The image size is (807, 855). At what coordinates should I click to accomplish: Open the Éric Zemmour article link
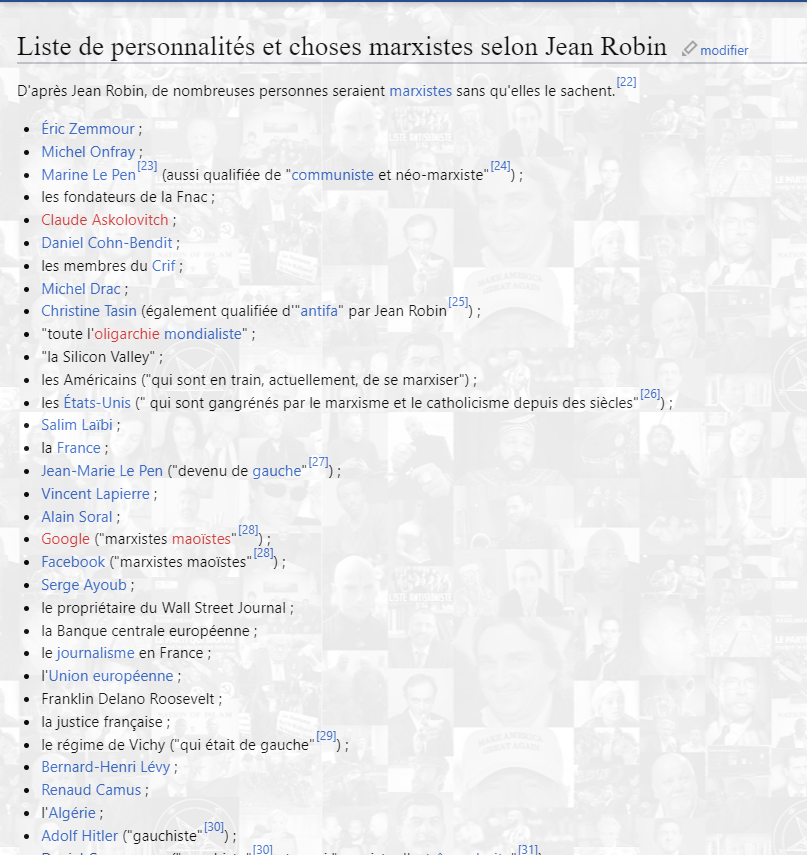point(88,129)
